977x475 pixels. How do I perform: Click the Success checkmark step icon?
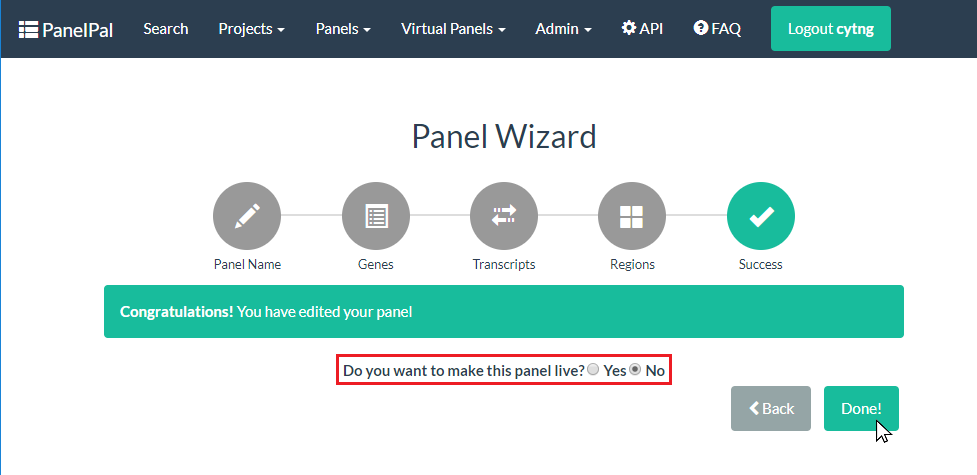761,216
